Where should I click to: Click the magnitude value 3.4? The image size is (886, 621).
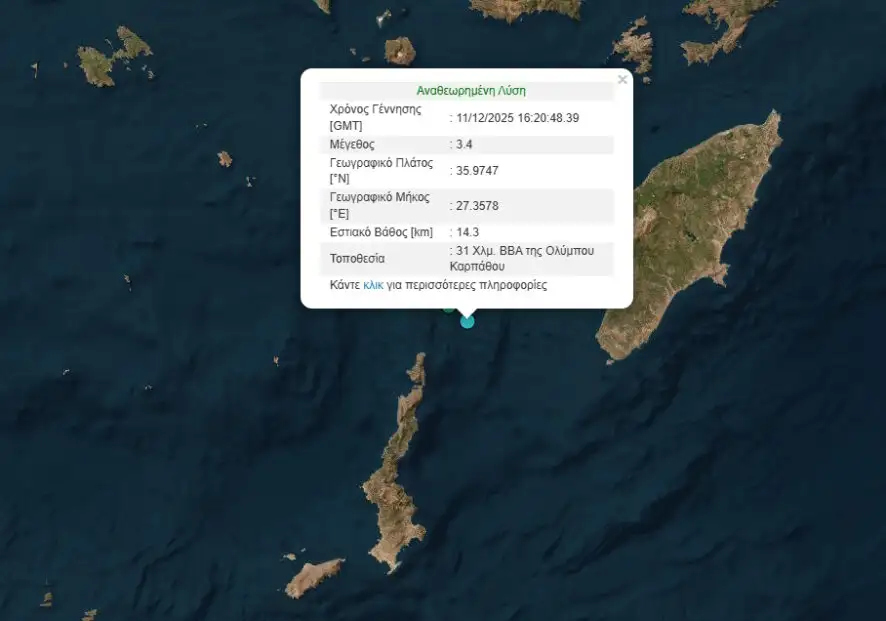[x=468, y=144]
